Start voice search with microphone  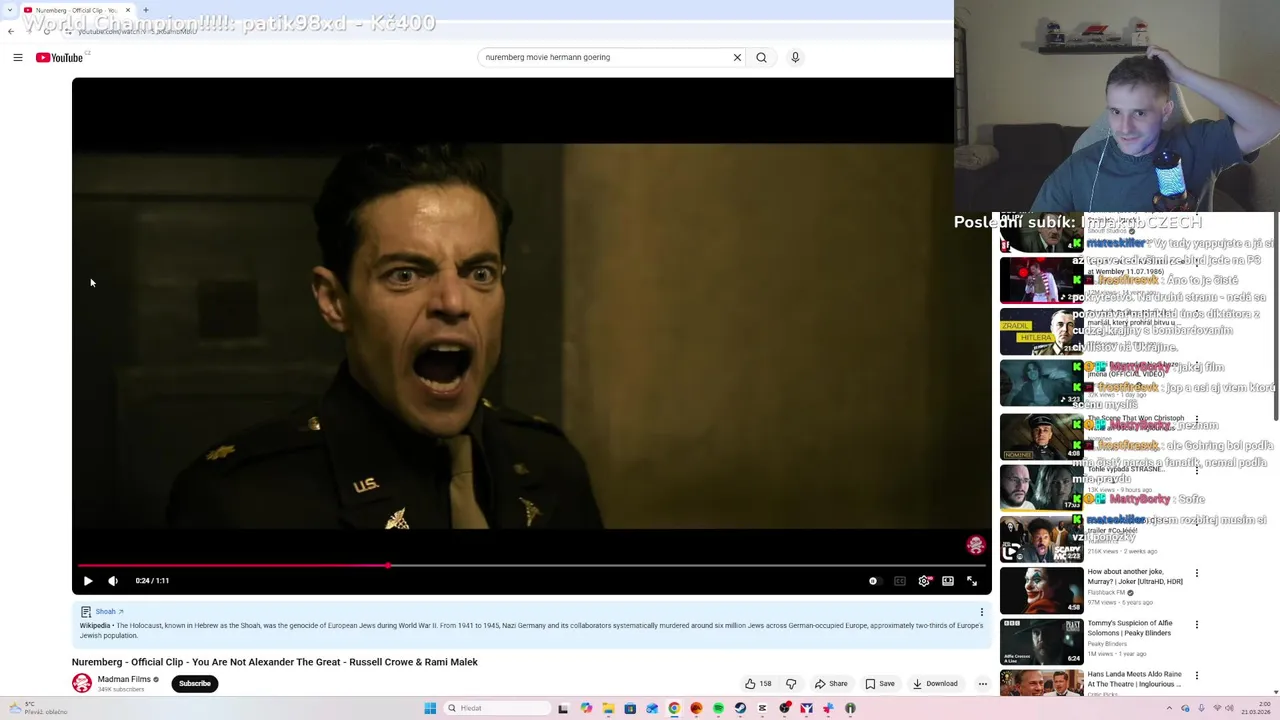coord(795,57)
